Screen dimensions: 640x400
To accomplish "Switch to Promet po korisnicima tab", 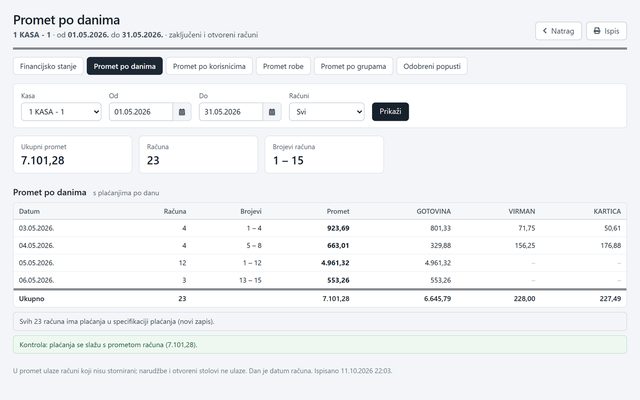I will click(x=209, y=66).
